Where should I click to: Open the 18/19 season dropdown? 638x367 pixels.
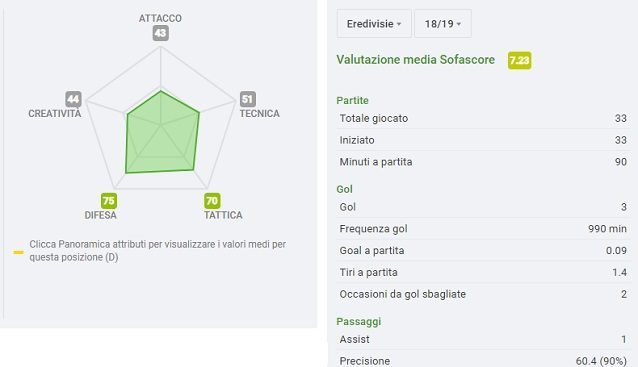click(443, 24)
